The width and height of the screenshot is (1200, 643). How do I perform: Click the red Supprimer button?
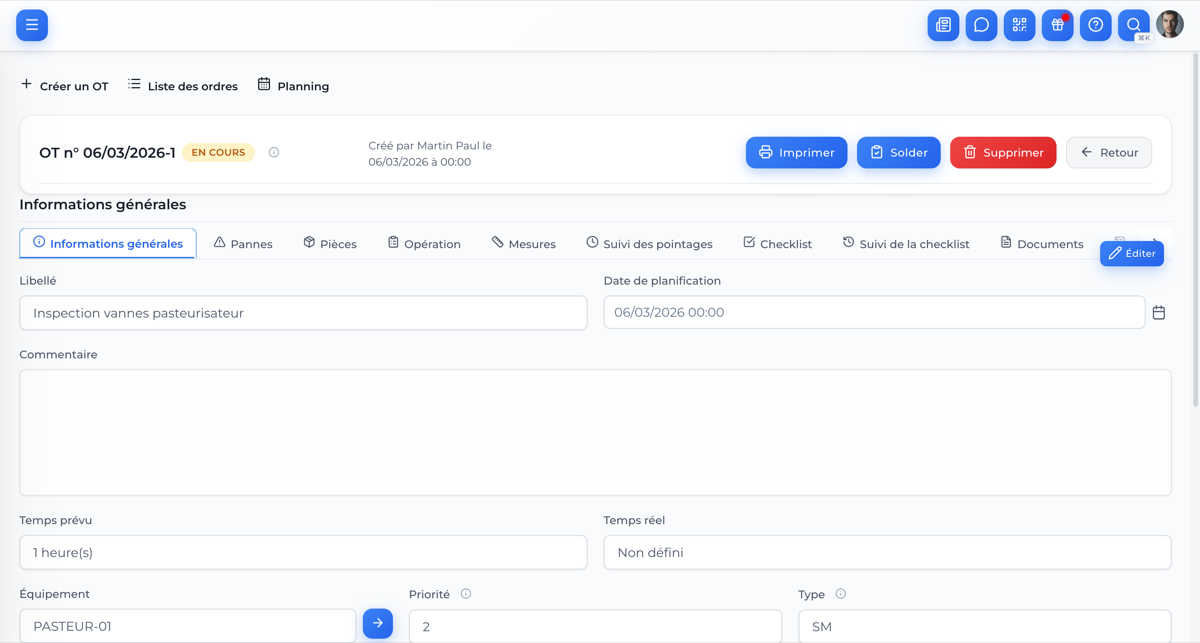coord(1003,152)
